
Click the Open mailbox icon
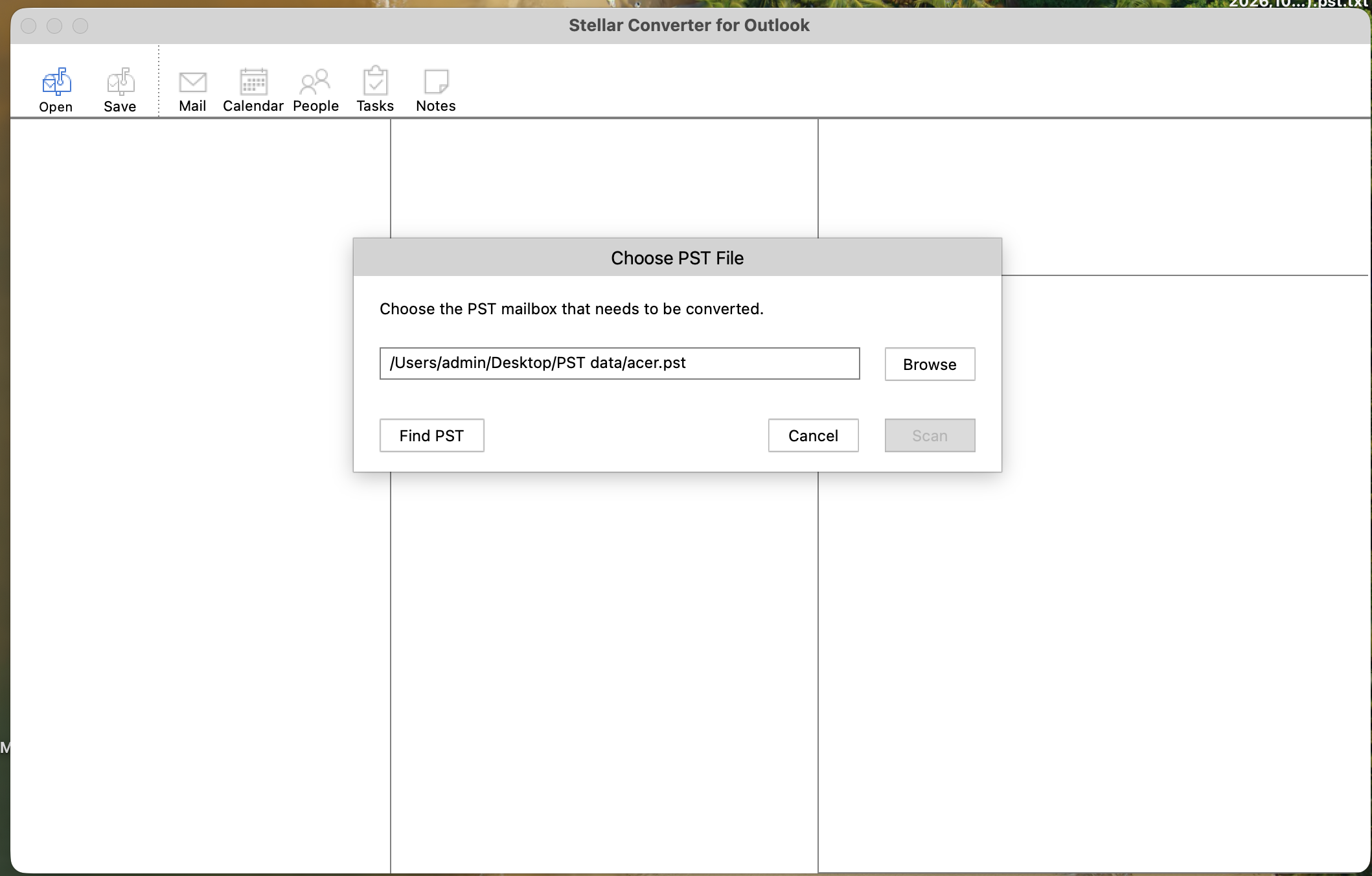pyautogui.click(x=56, y=82)
